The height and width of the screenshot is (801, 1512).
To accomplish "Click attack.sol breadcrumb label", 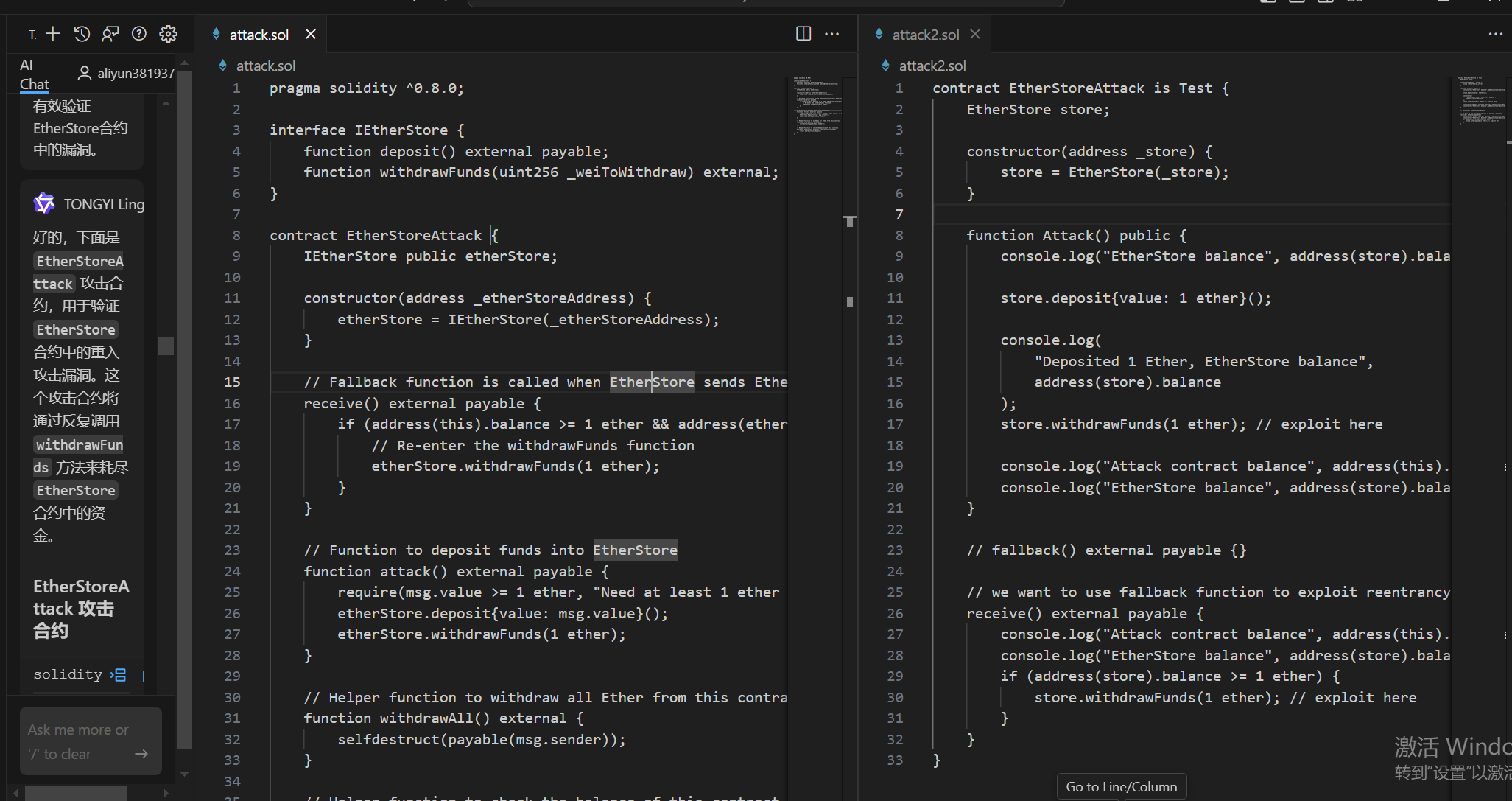I will [266, 66].
